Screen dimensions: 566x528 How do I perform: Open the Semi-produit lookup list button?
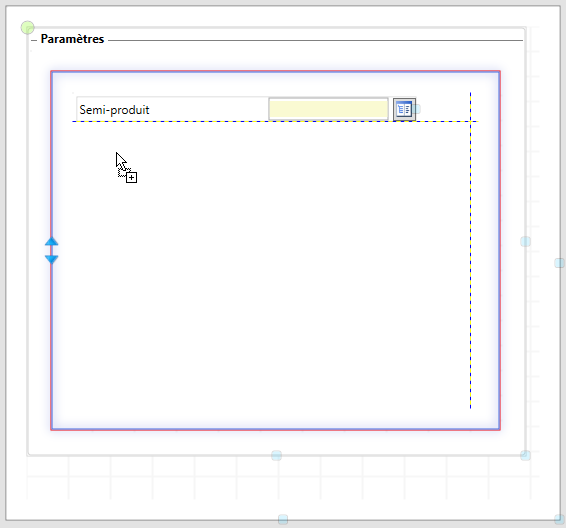pyautogui.click(x=404, y=109)
